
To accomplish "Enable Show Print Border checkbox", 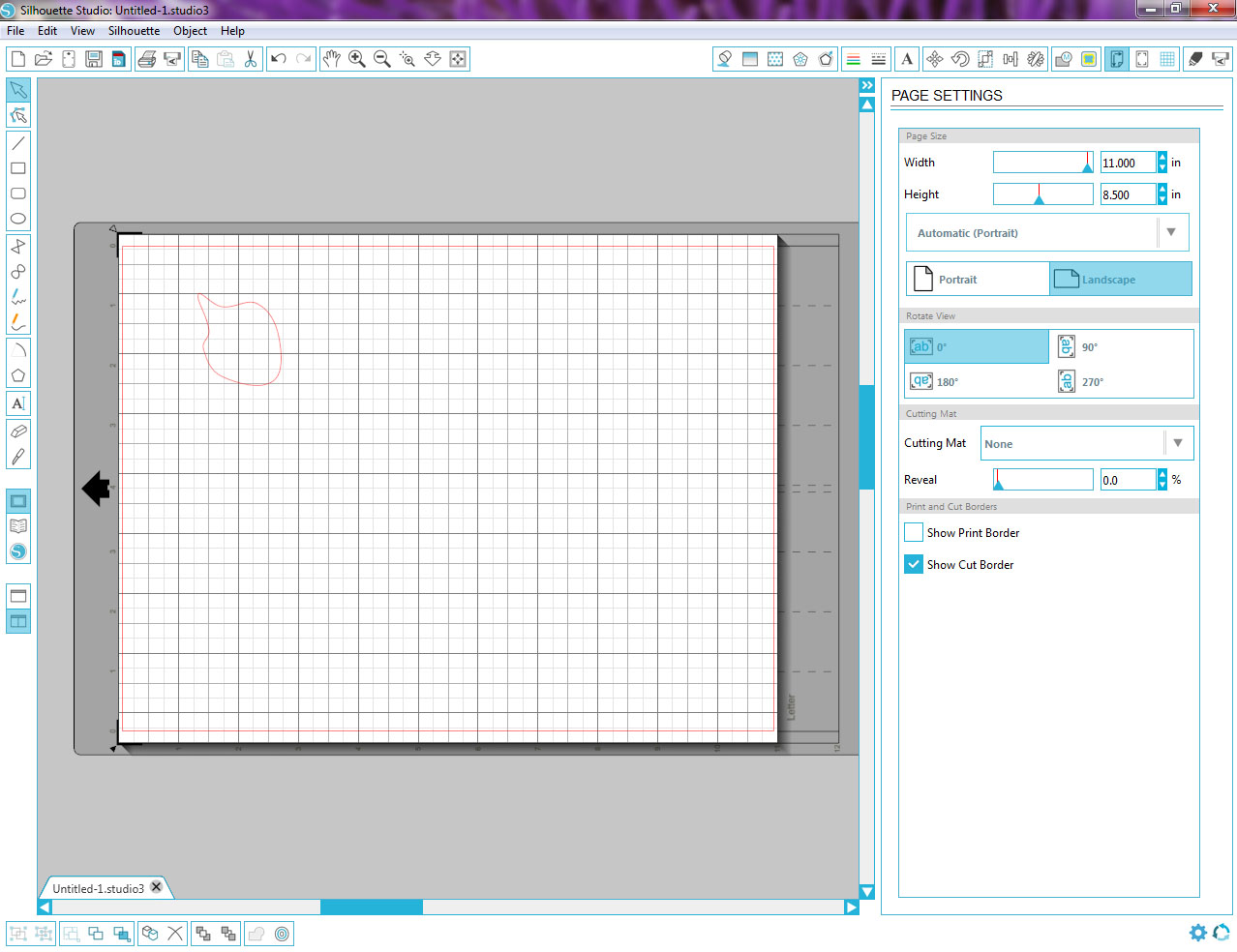I will 914,532.
